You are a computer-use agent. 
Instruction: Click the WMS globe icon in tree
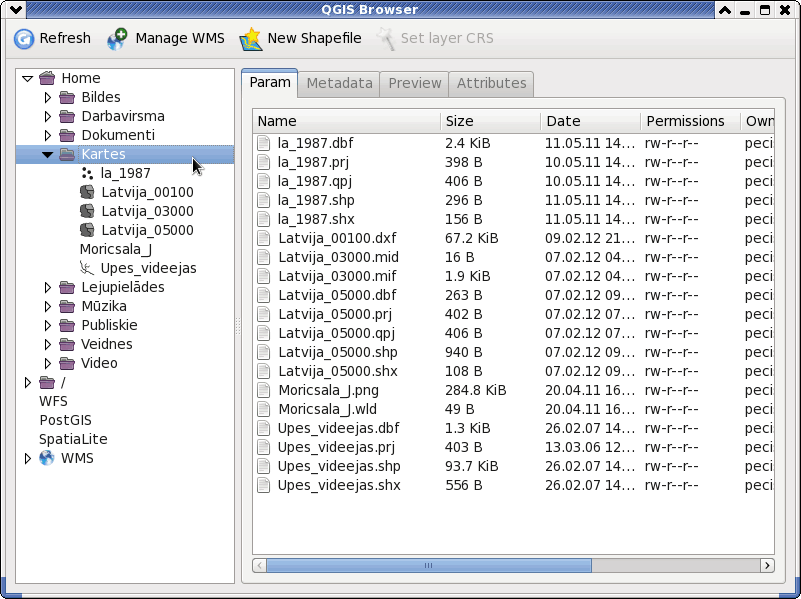[47, 458]
